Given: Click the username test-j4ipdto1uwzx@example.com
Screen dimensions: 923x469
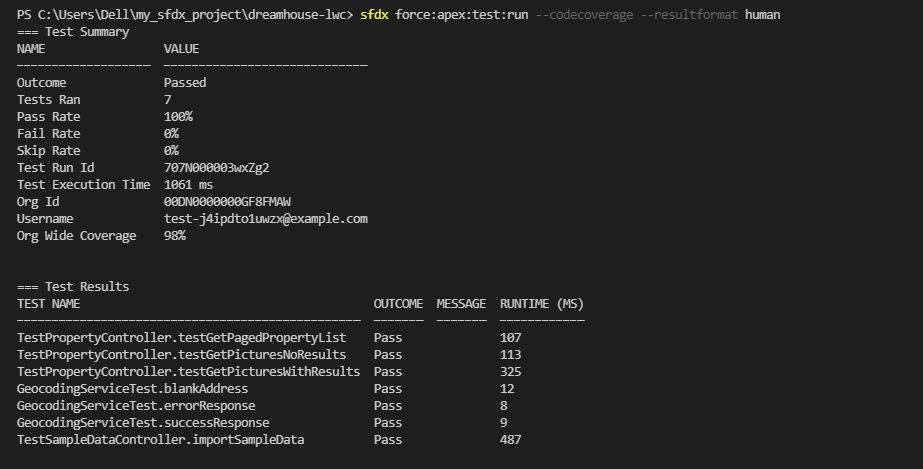Looking at the screenshot, I should (x=266, y=219).
